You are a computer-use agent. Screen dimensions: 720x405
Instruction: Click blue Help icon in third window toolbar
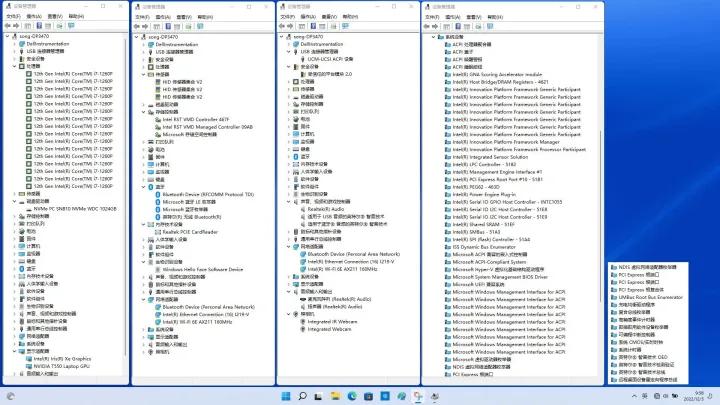313,26
